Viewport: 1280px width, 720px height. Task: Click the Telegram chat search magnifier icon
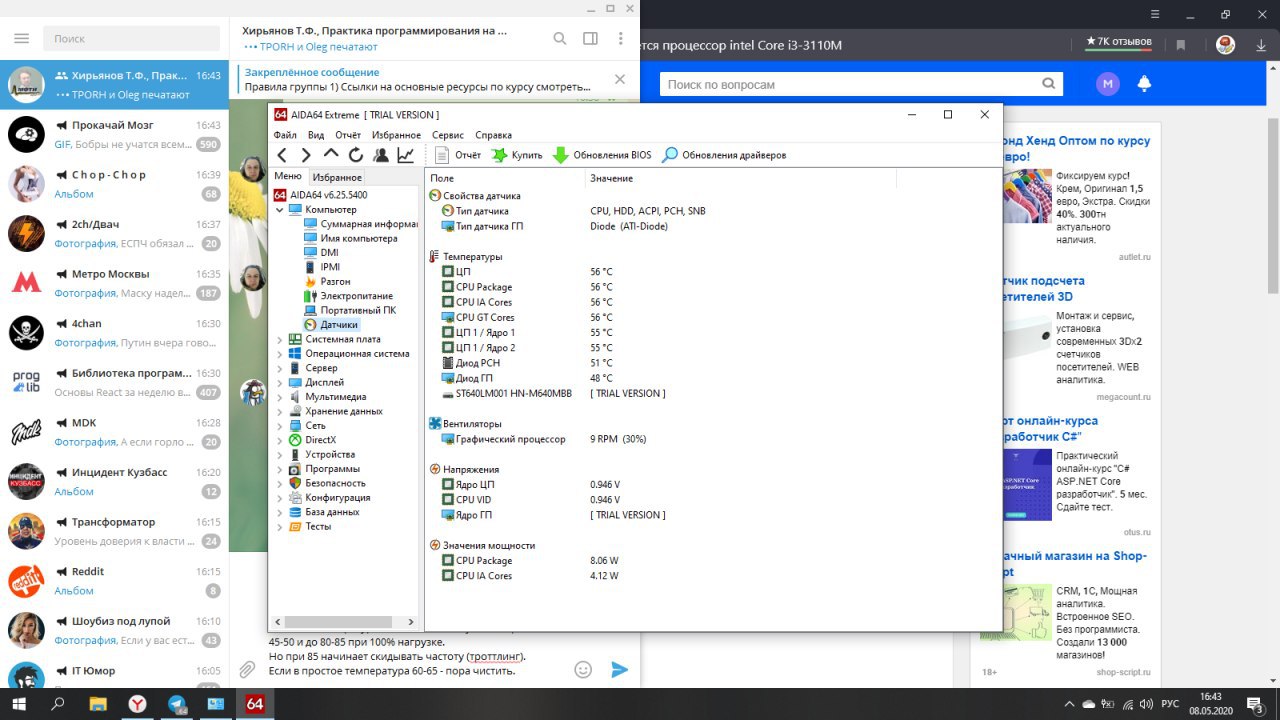pyautogui.click(x=560, y=38)
